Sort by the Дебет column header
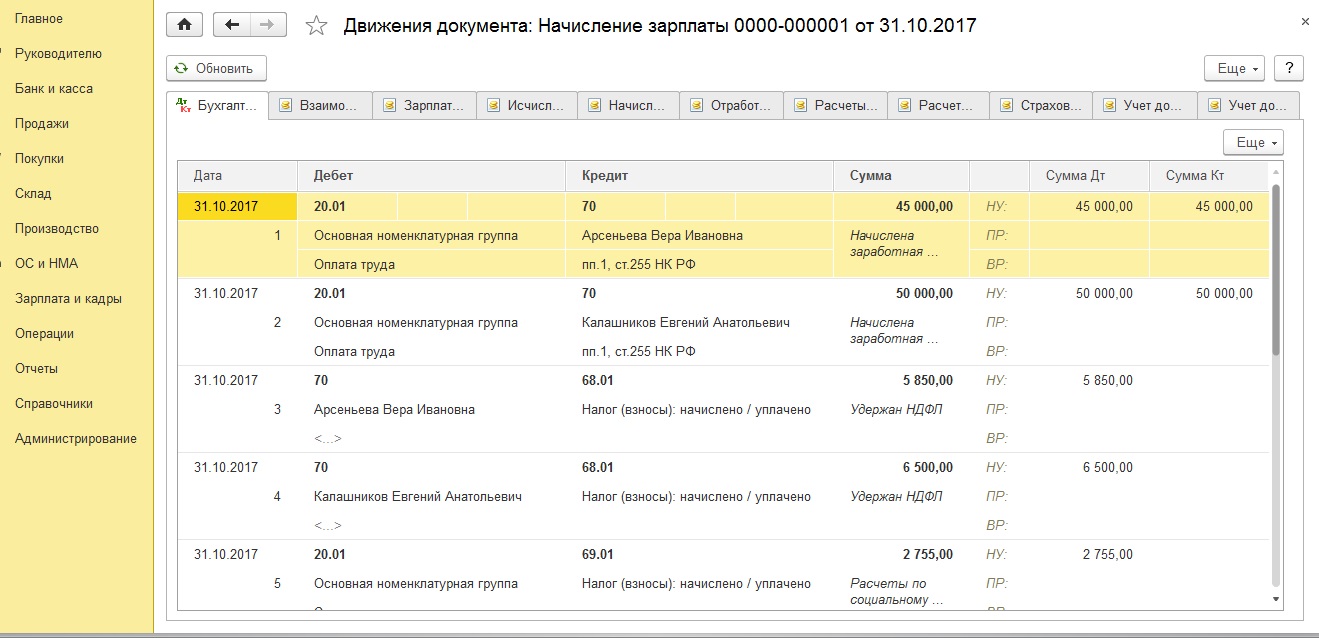The height and width of the screenshot is (638, 1319). pos(431,175)
